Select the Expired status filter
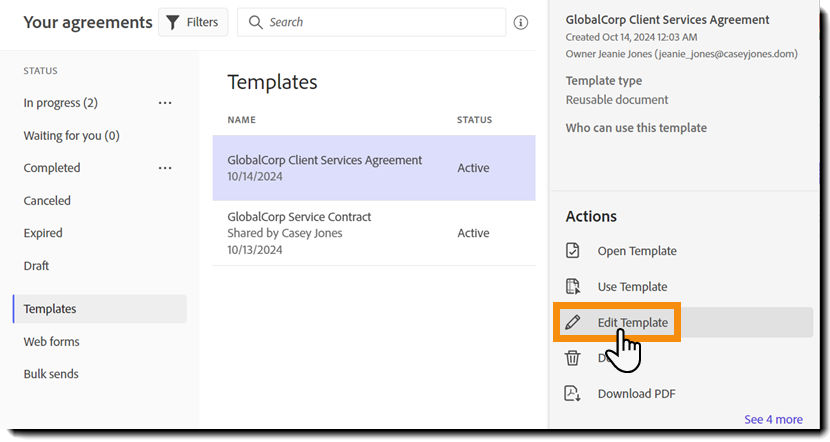 pyautogui.click(x=43, y=233)
